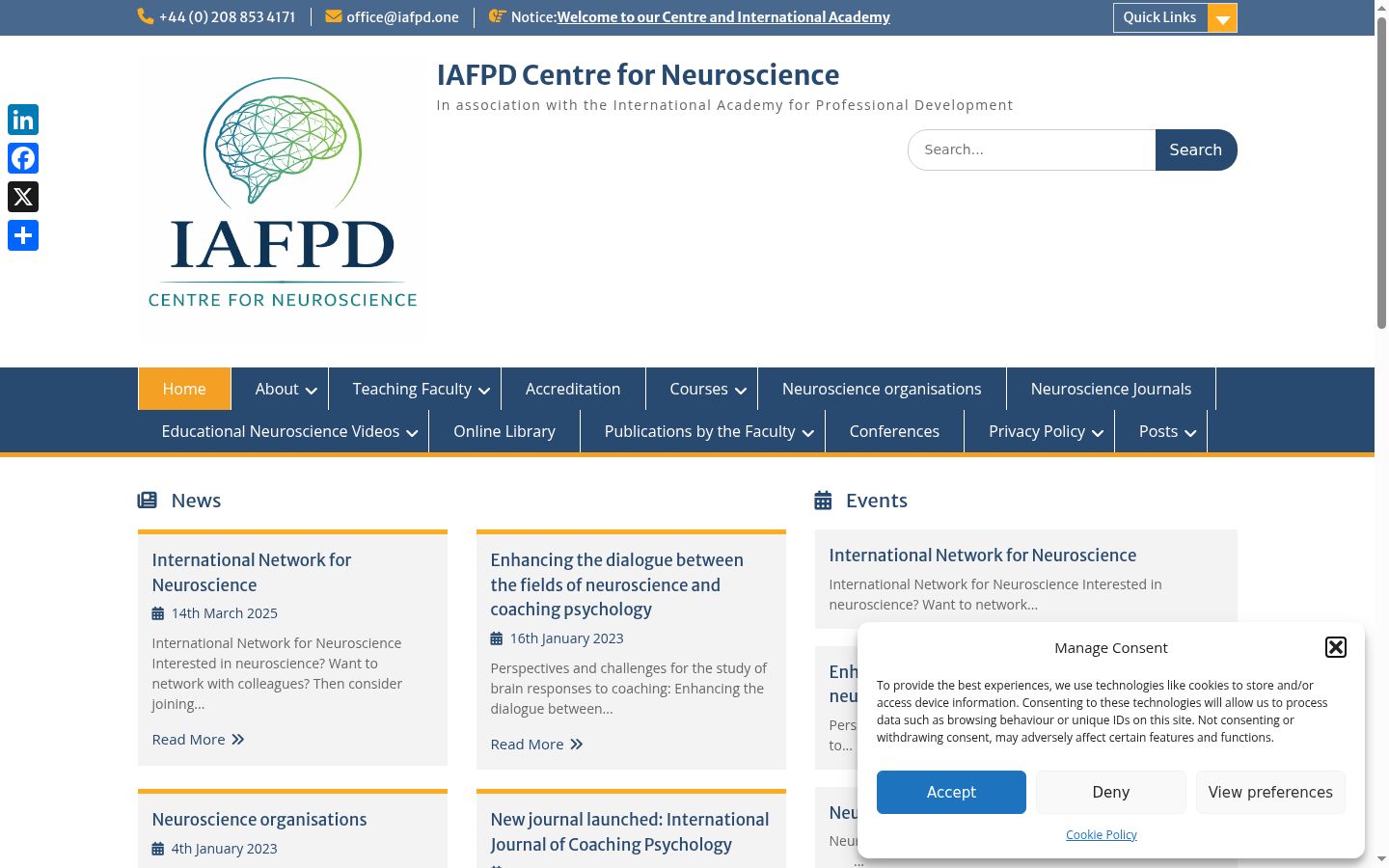The image size is (1389, 868).
Task: Click the page vertical scrollbar
Action: click(1381, 174)
